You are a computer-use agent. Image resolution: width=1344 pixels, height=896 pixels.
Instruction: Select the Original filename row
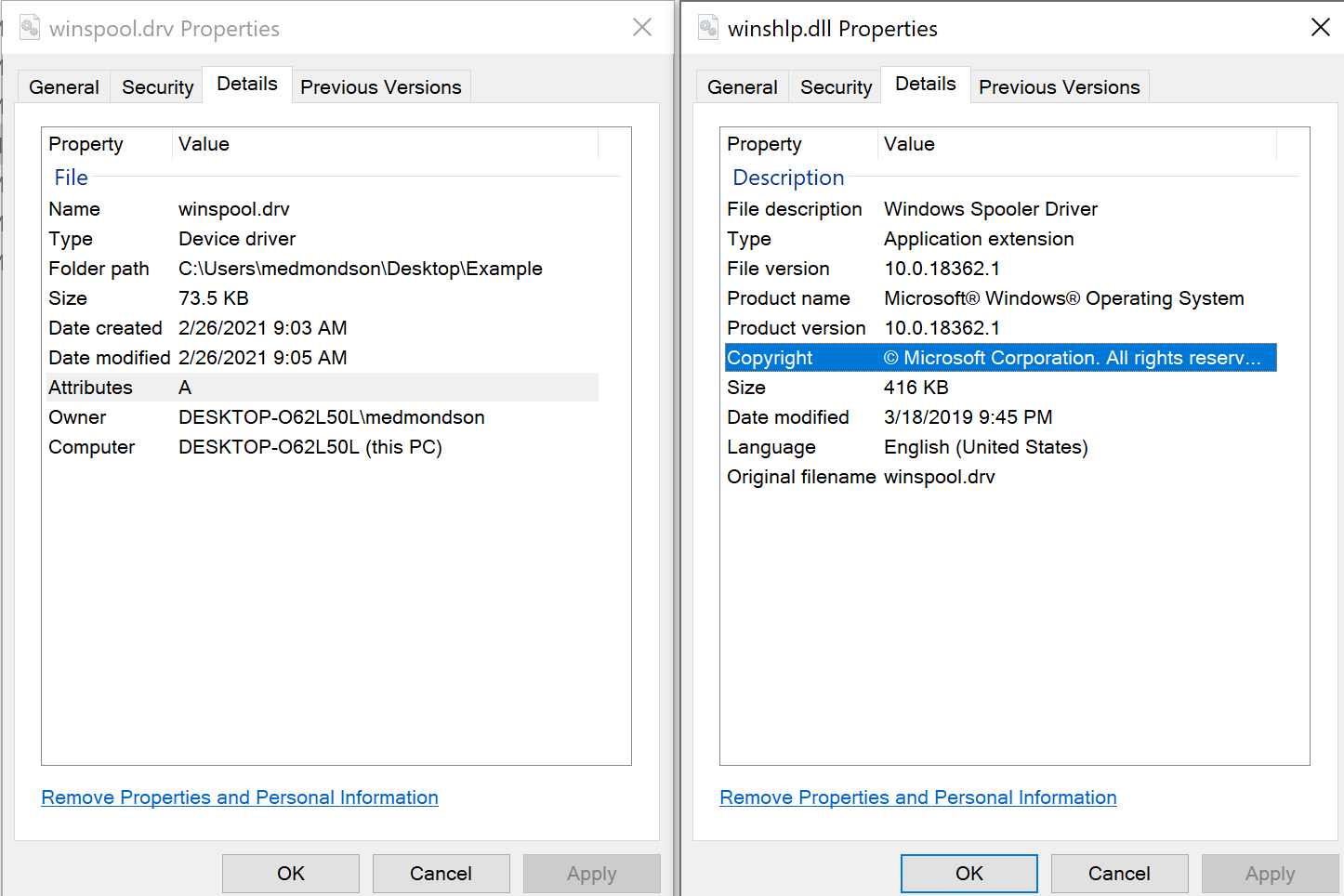pos(1000,477)
